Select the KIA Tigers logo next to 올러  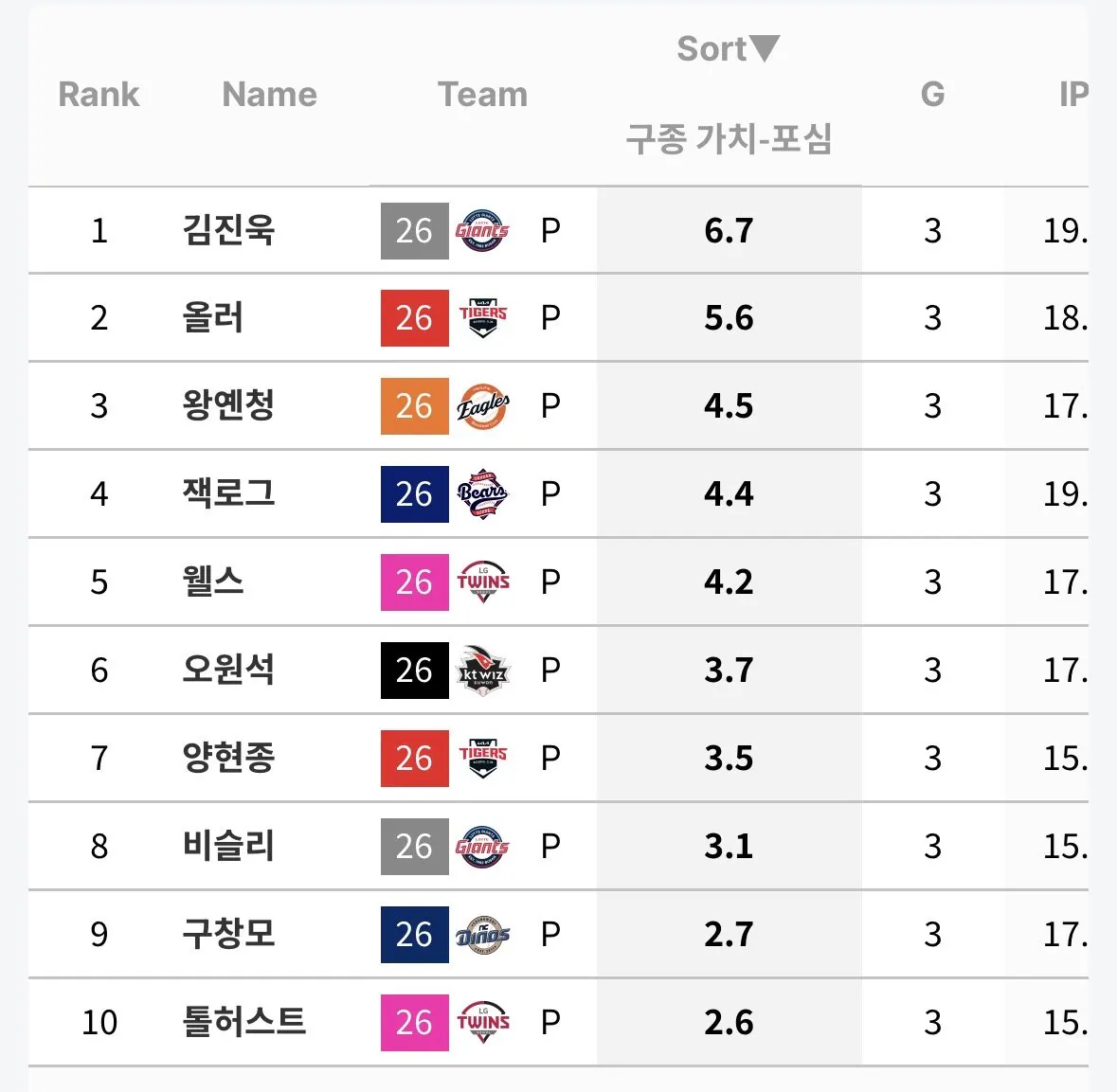(x=483, y=318)
